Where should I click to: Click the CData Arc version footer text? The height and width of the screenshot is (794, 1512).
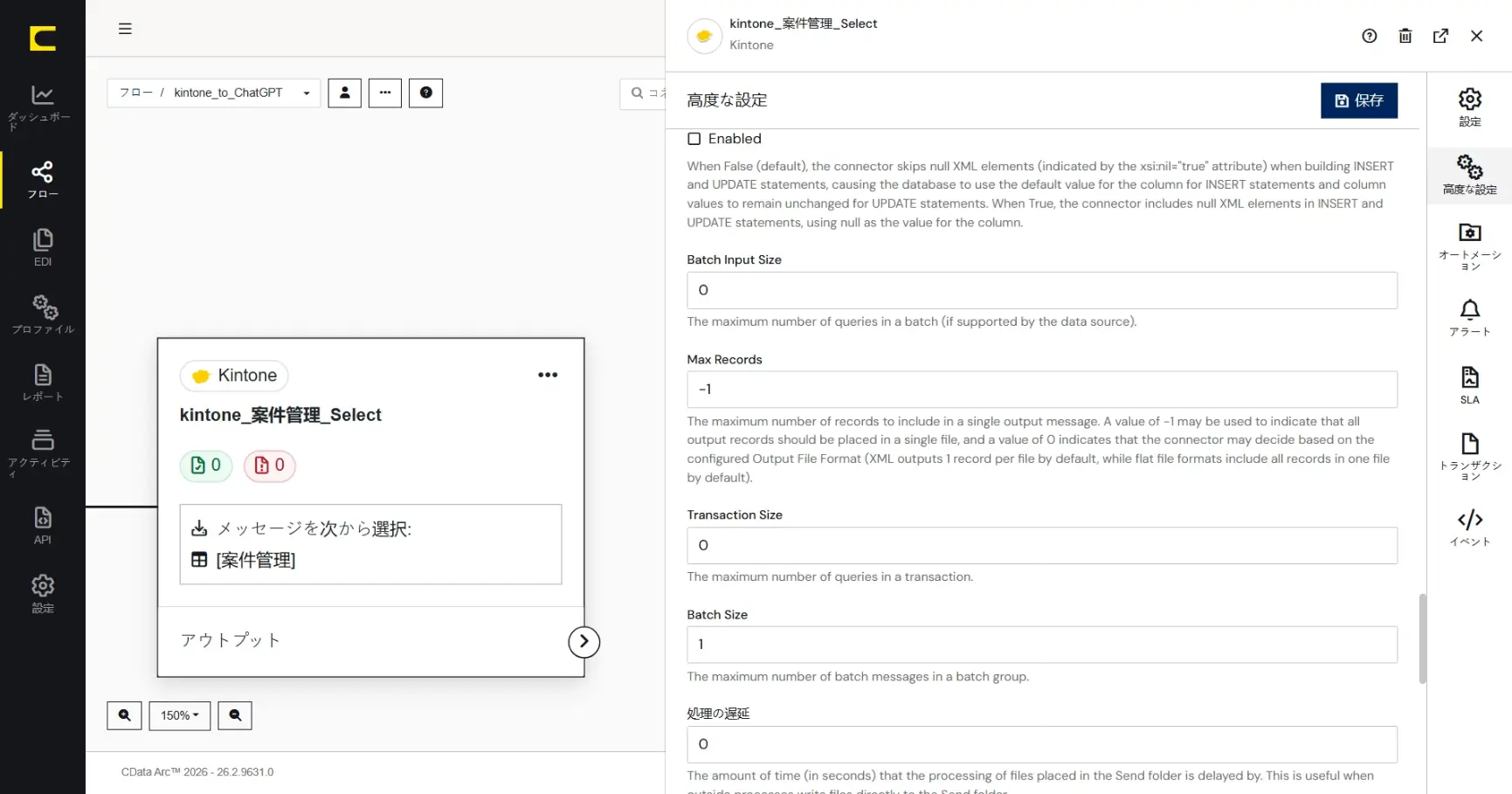click(197, 772)
